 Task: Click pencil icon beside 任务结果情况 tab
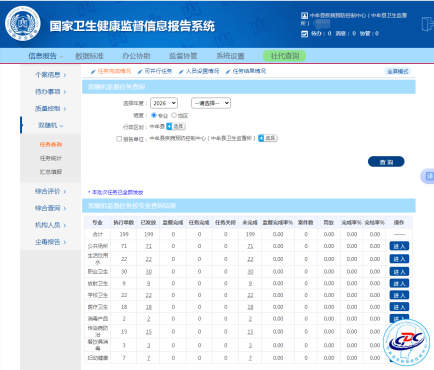pos(228,71)
